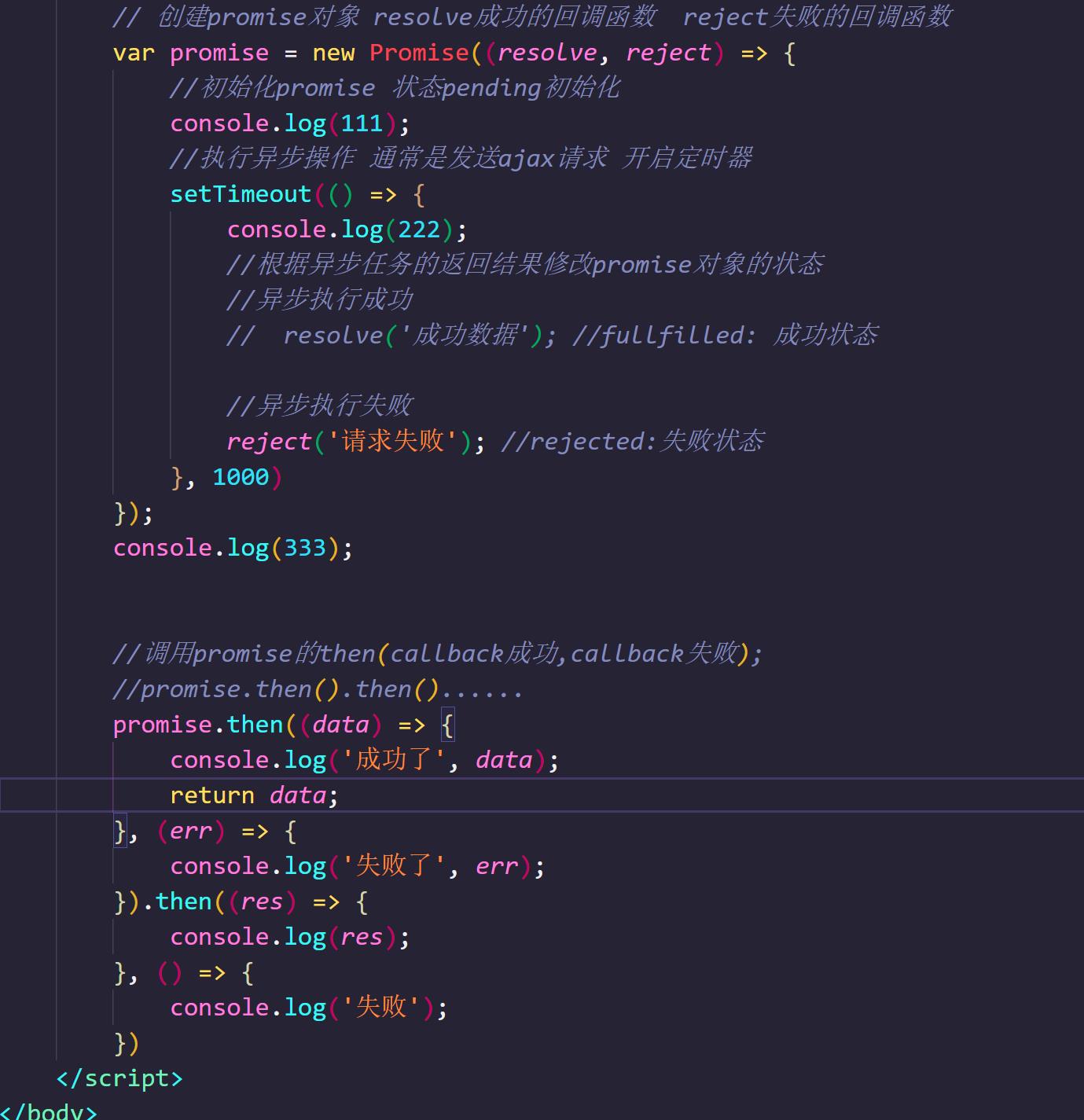1084x1120 pixels.
Task: Click the setTimeout(() => { line
Action: tap(298, 194)
